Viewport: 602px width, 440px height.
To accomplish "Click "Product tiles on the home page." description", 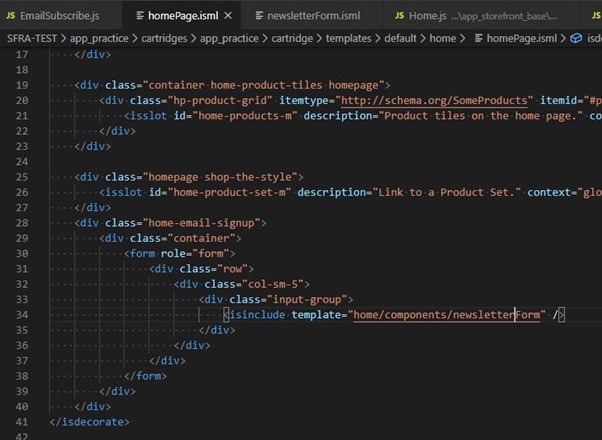I will coord(481,116).
